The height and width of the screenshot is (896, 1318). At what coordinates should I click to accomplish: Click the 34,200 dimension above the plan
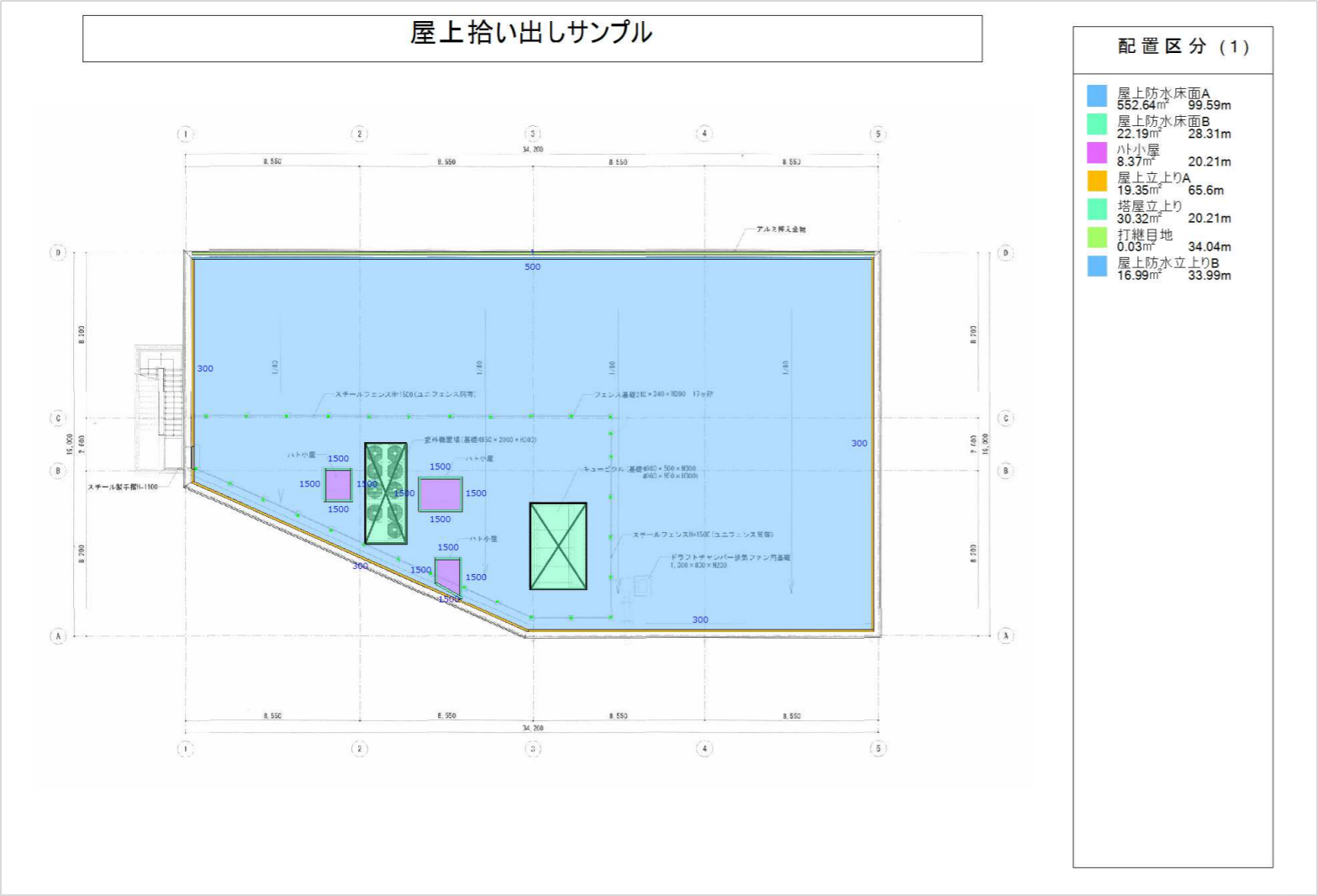pos(532,150)
